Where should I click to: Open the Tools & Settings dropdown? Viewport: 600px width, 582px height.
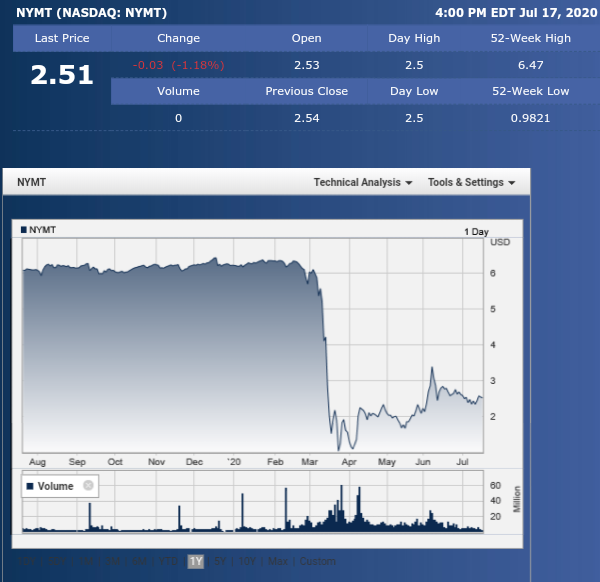tap(471, 183)
